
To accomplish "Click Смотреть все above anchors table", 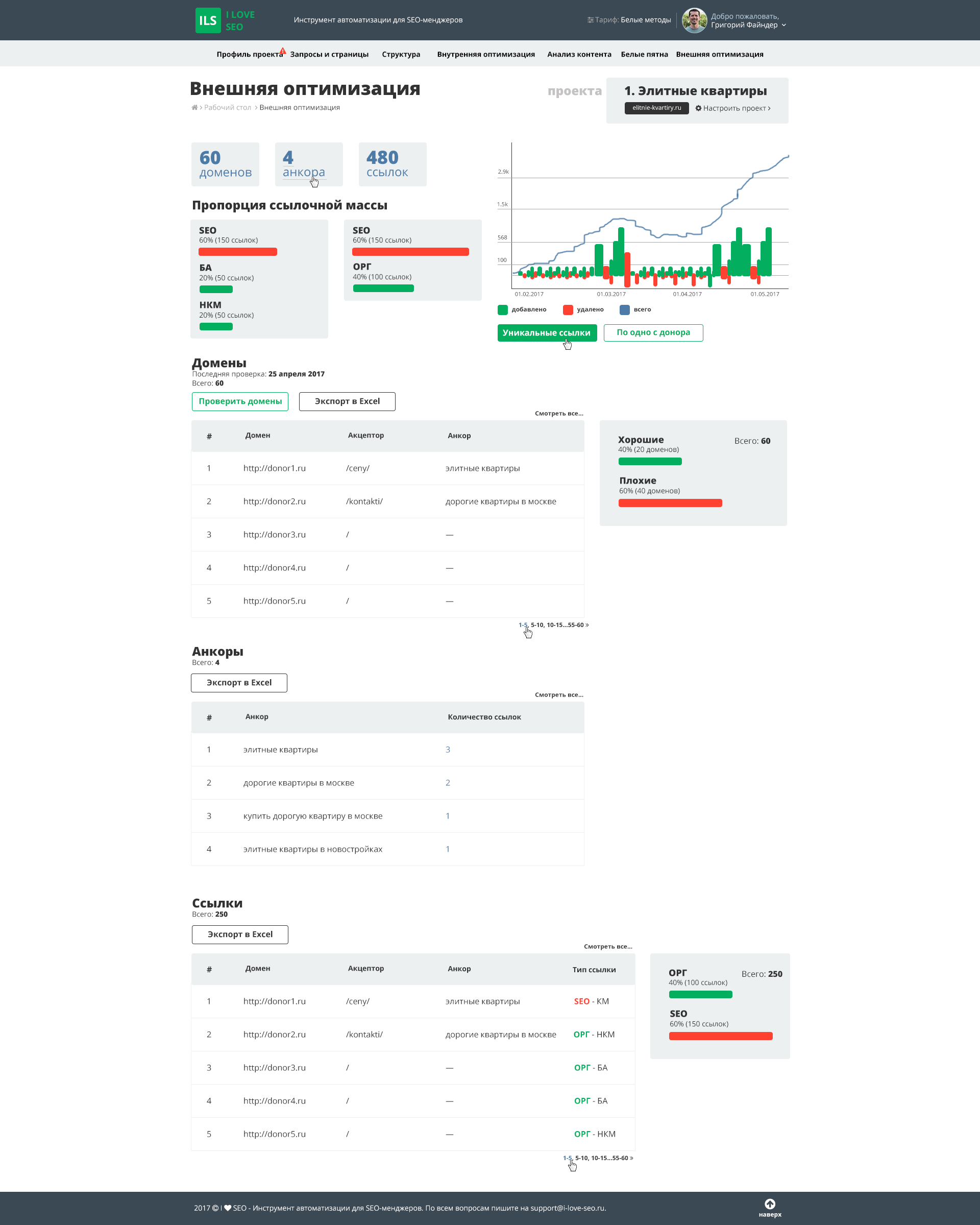I will click(559, 695).
